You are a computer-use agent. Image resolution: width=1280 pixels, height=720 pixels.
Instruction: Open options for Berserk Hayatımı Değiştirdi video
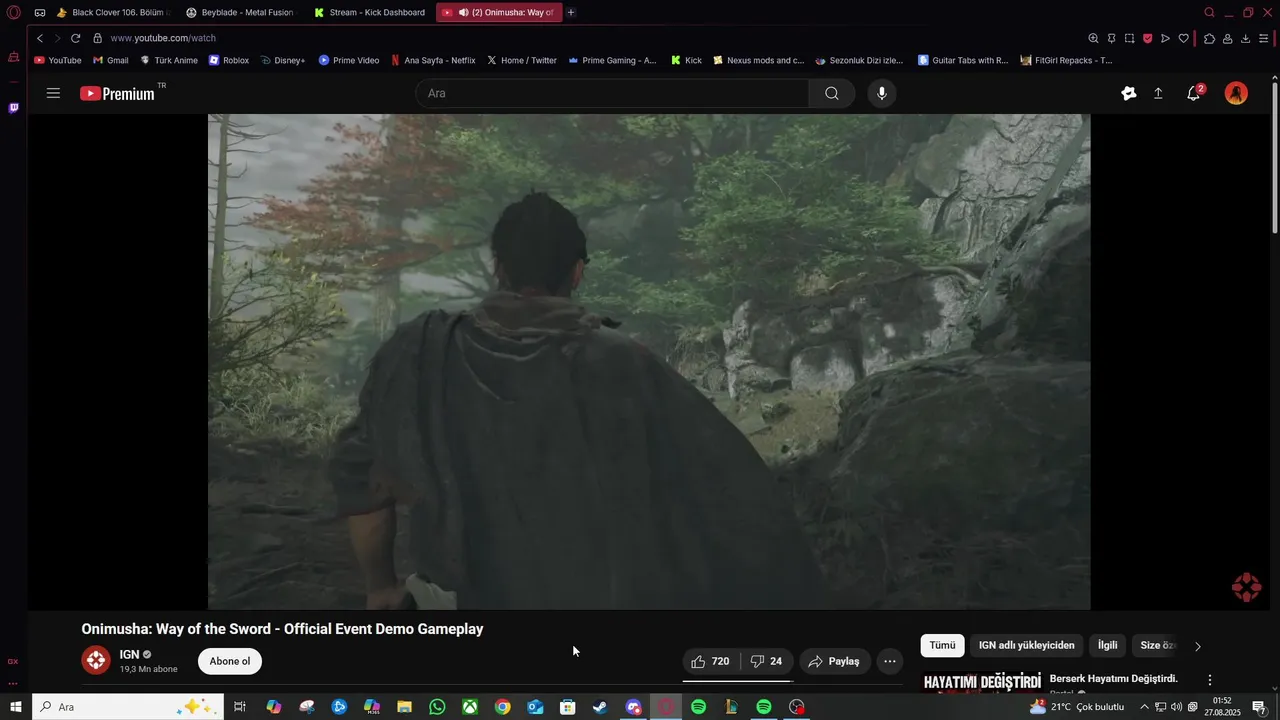(x=1209, y=680)
